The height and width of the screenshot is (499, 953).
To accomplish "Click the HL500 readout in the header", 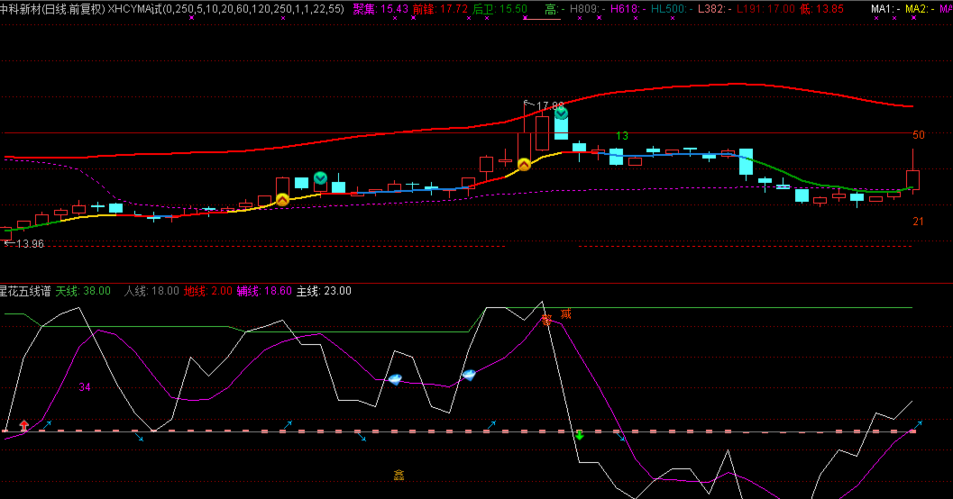I will point(671,9).
